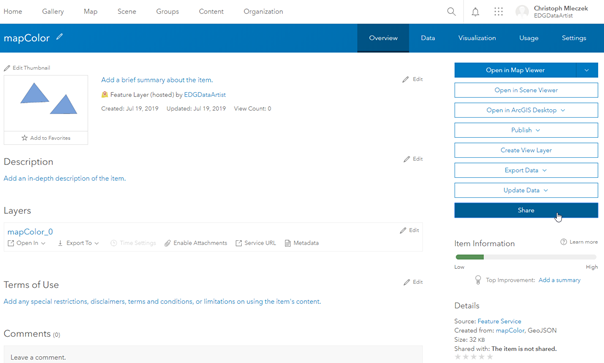Open Content in top navigation
This screenshot has height=363, width=604.
tap(211, 12)
